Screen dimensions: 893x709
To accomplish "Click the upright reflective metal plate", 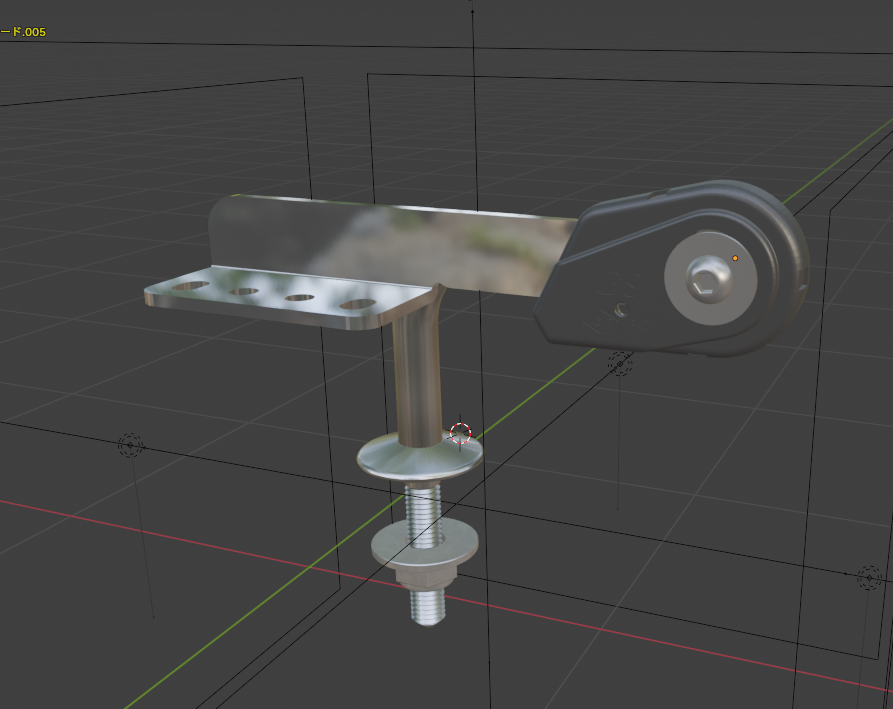I will click(x=400, y=240).
